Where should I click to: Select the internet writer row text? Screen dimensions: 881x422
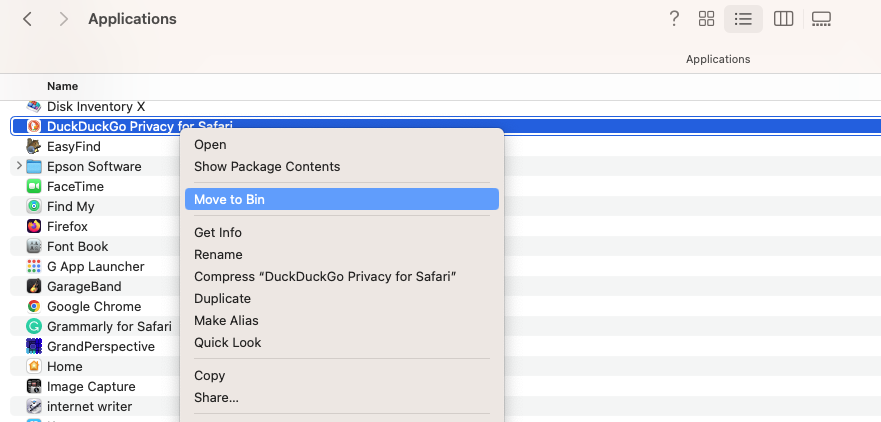click(89, 406)
